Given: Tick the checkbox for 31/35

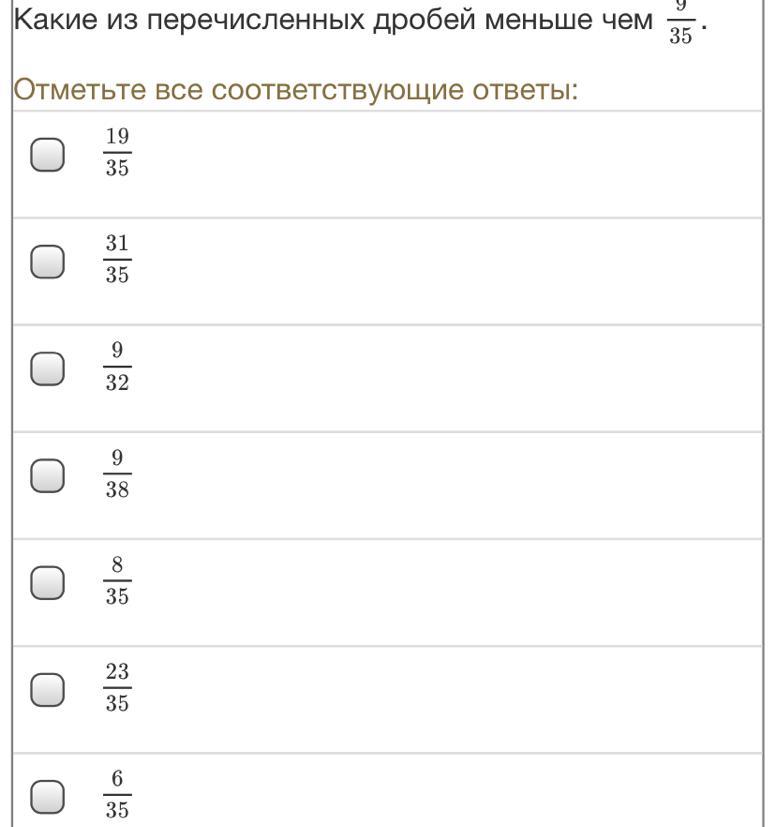Looking at the screenshot, I should pos(47,262).
